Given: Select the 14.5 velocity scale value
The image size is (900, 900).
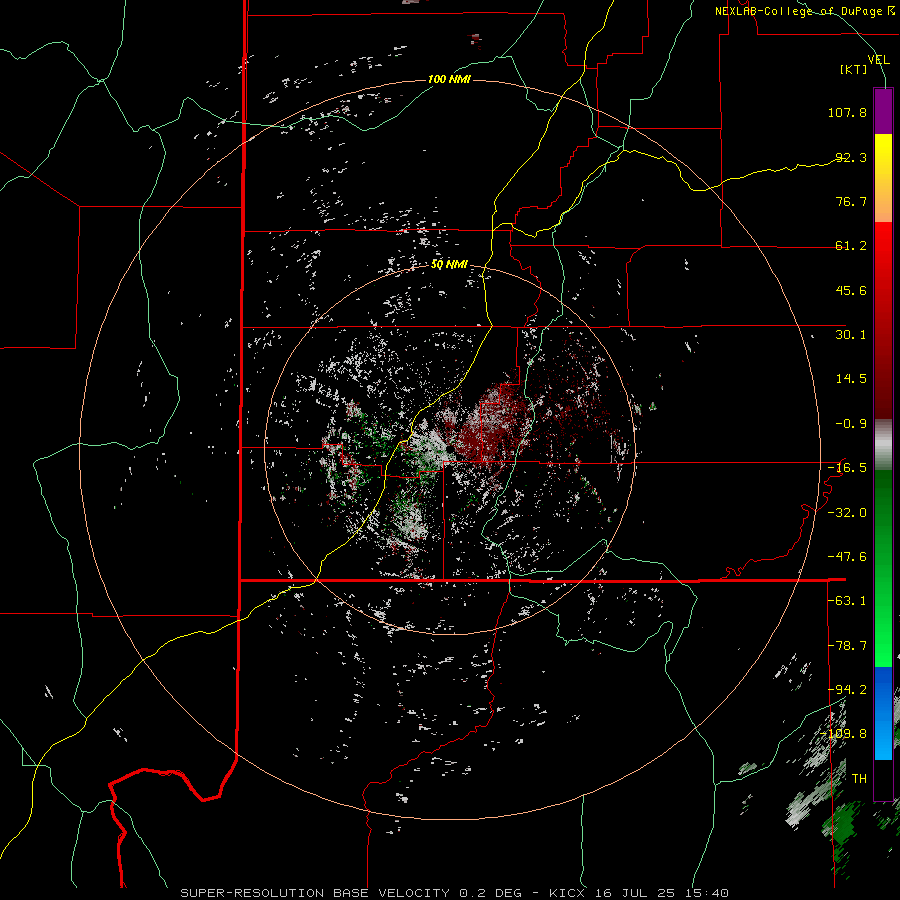Looking at the screenshot, I should point(851,379).
